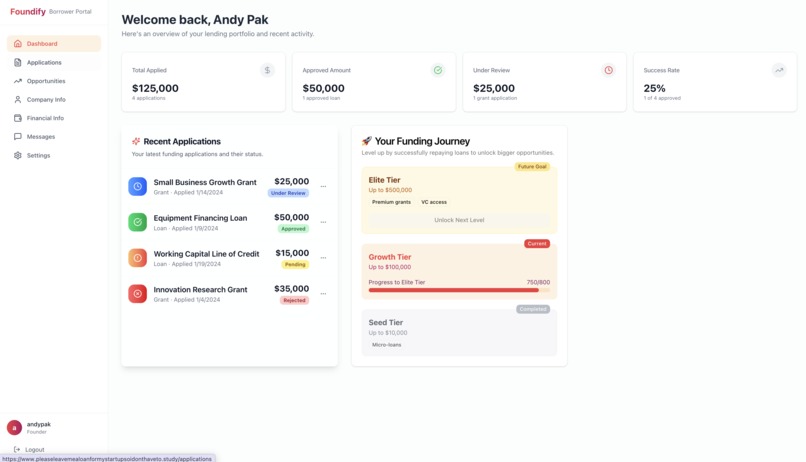806x462 pixels.
Task: Click the Elite Tier heading
Action: [x=384, y=180]
